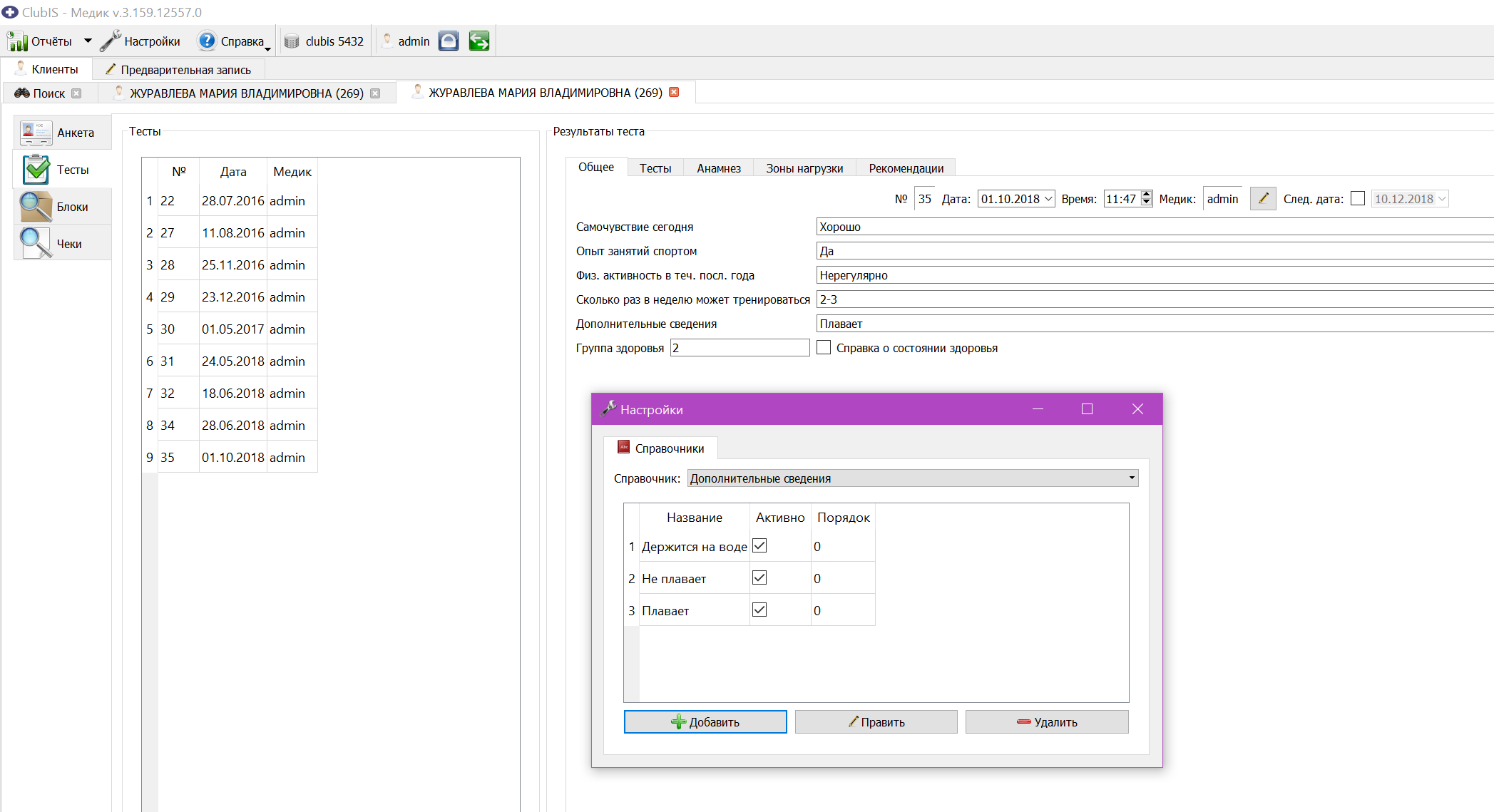The image size is (1494, 812).
Task: Switch to the Зоны нагрузки tab
Action: tap(804, 168)
